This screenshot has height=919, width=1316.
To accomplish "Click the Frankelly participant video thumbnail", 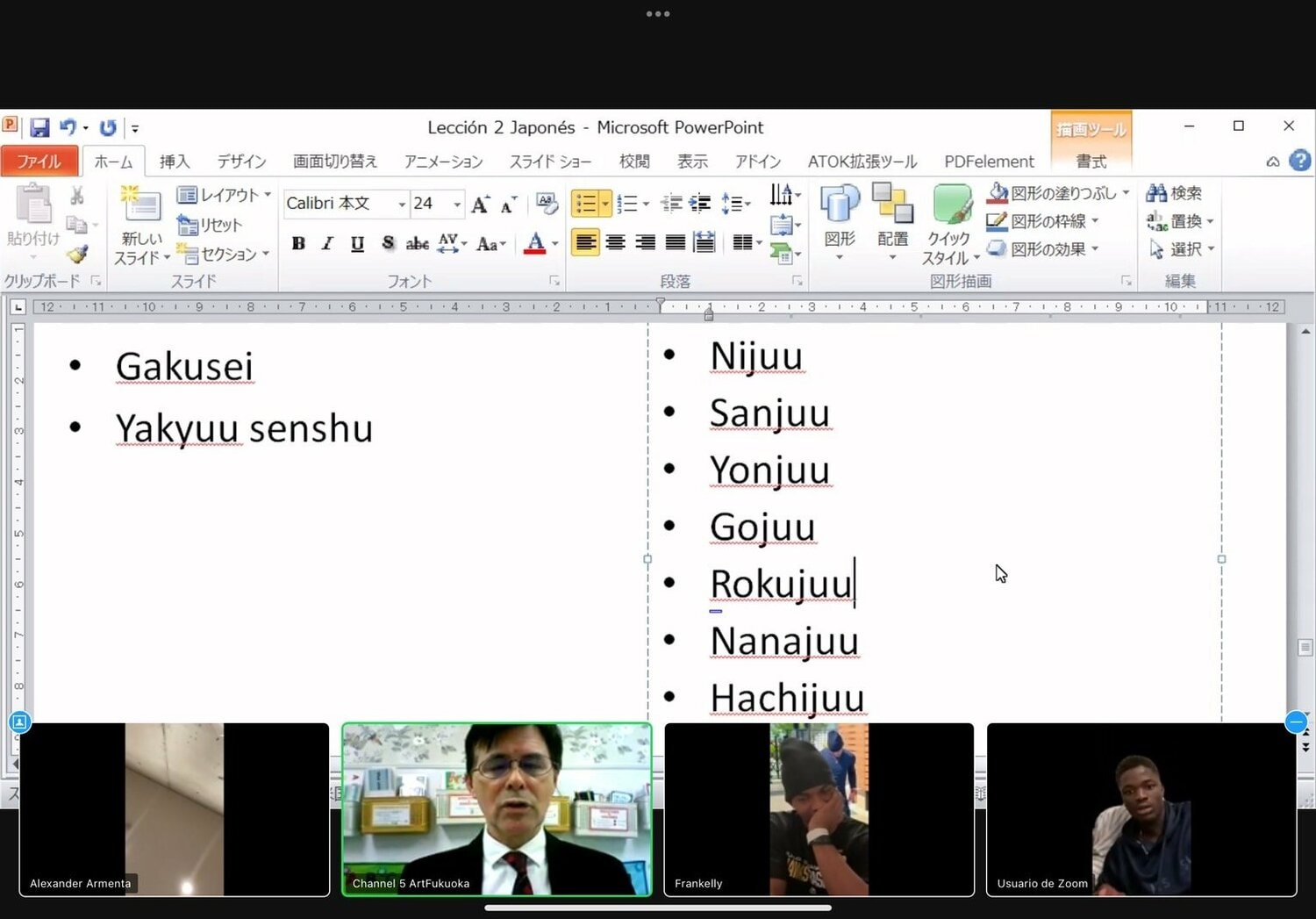I will 819,808.
